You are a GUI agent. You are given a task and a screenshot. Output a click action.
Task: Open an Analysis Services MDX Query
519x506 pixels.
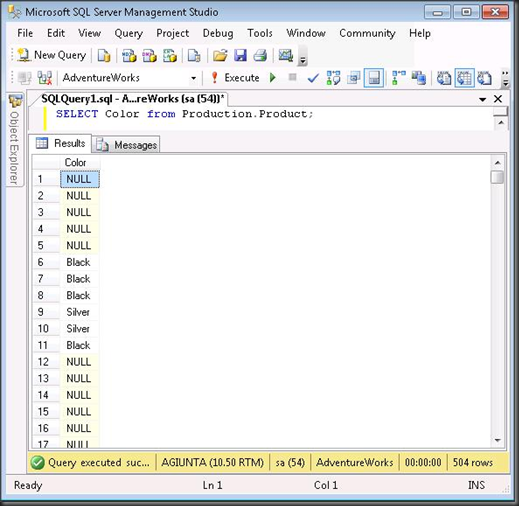click(x=129, y=55)
